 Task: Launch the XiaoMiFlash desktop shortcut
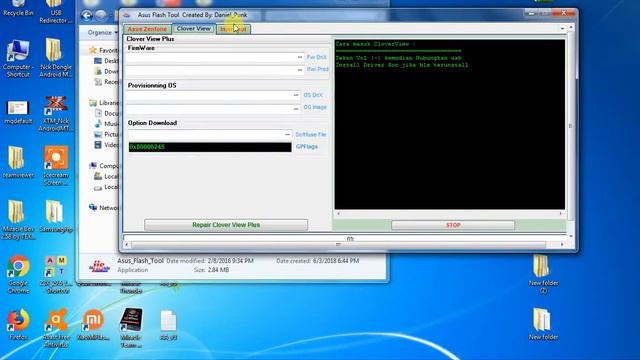tap(93, 324)
